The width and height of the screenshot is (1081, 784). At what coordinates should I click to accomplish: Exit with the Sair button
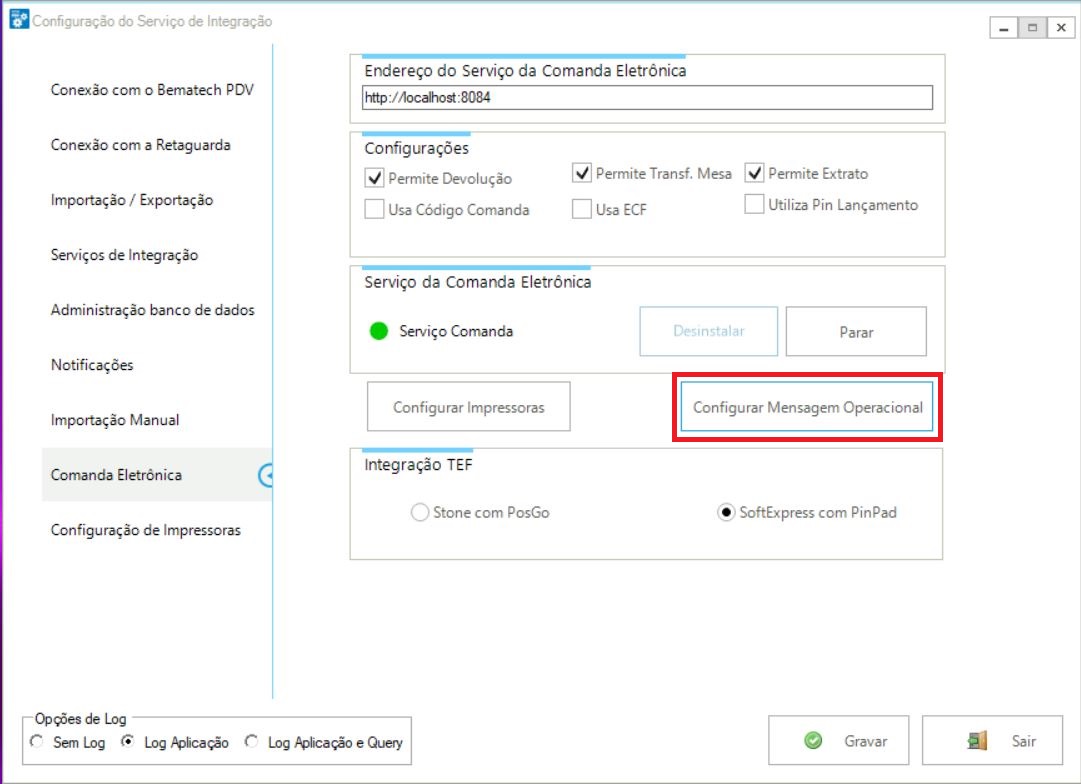(x=993, y=741)
